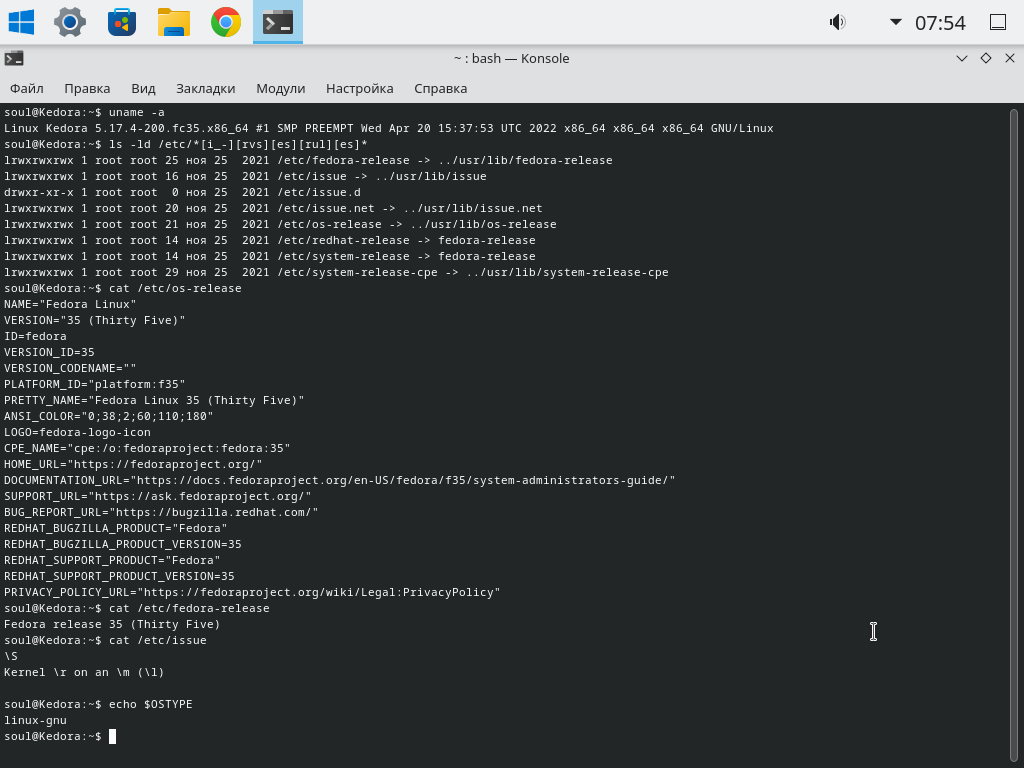Click the 'cat /etc/os-release' command
The width and height of the screenshot is (1024, 768).
[x=123, y=288]
